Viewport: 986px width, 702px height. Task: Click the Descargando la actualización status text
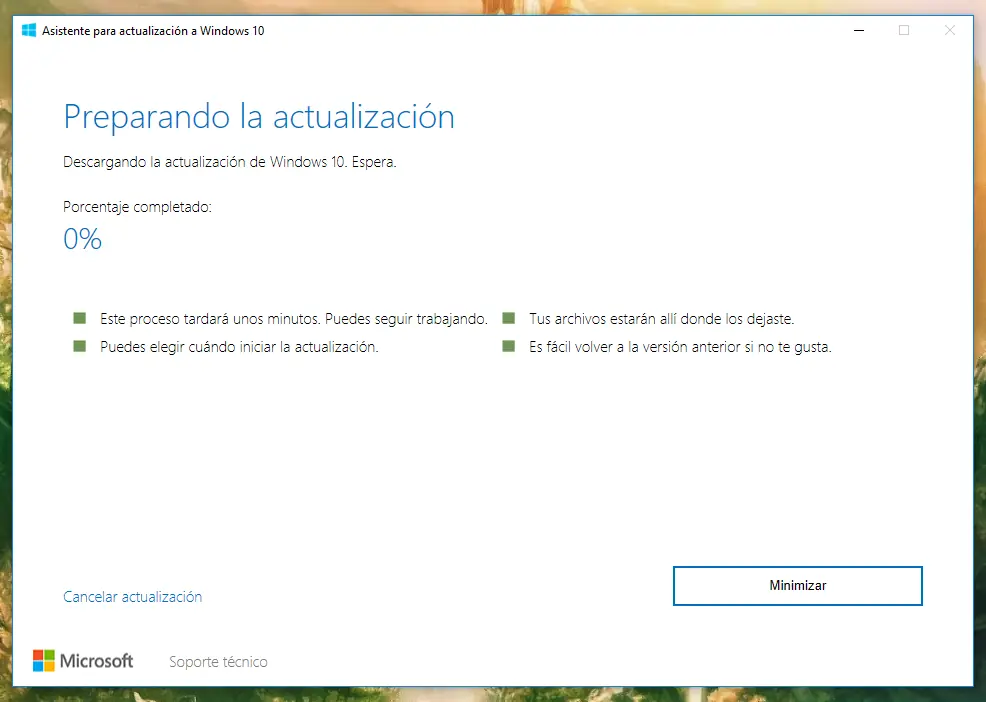point(230,161)
